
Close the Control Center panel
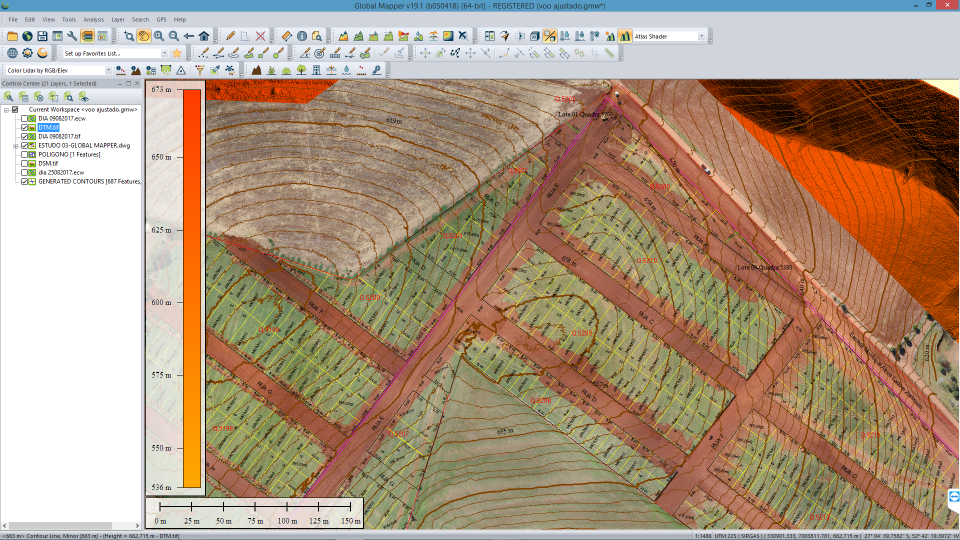point(137,83)
